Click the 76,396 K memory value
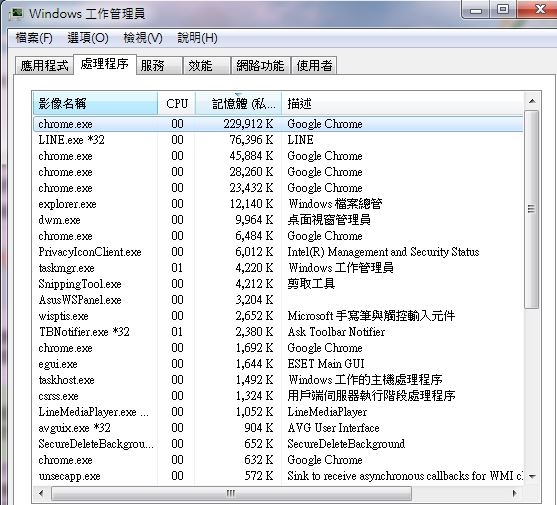This screenshot has height=505, width=557. (x=251, y=140)
